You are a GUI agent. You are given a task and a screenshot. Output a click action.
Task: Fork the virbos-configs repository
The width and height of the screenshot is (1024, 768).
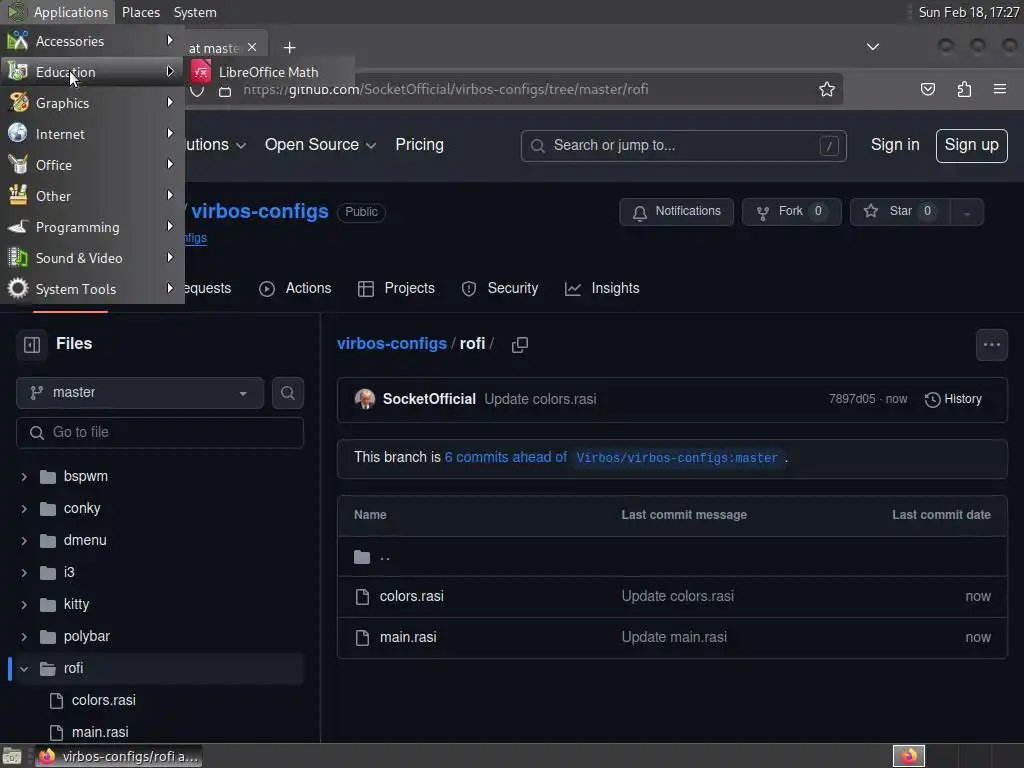[792, 212]
